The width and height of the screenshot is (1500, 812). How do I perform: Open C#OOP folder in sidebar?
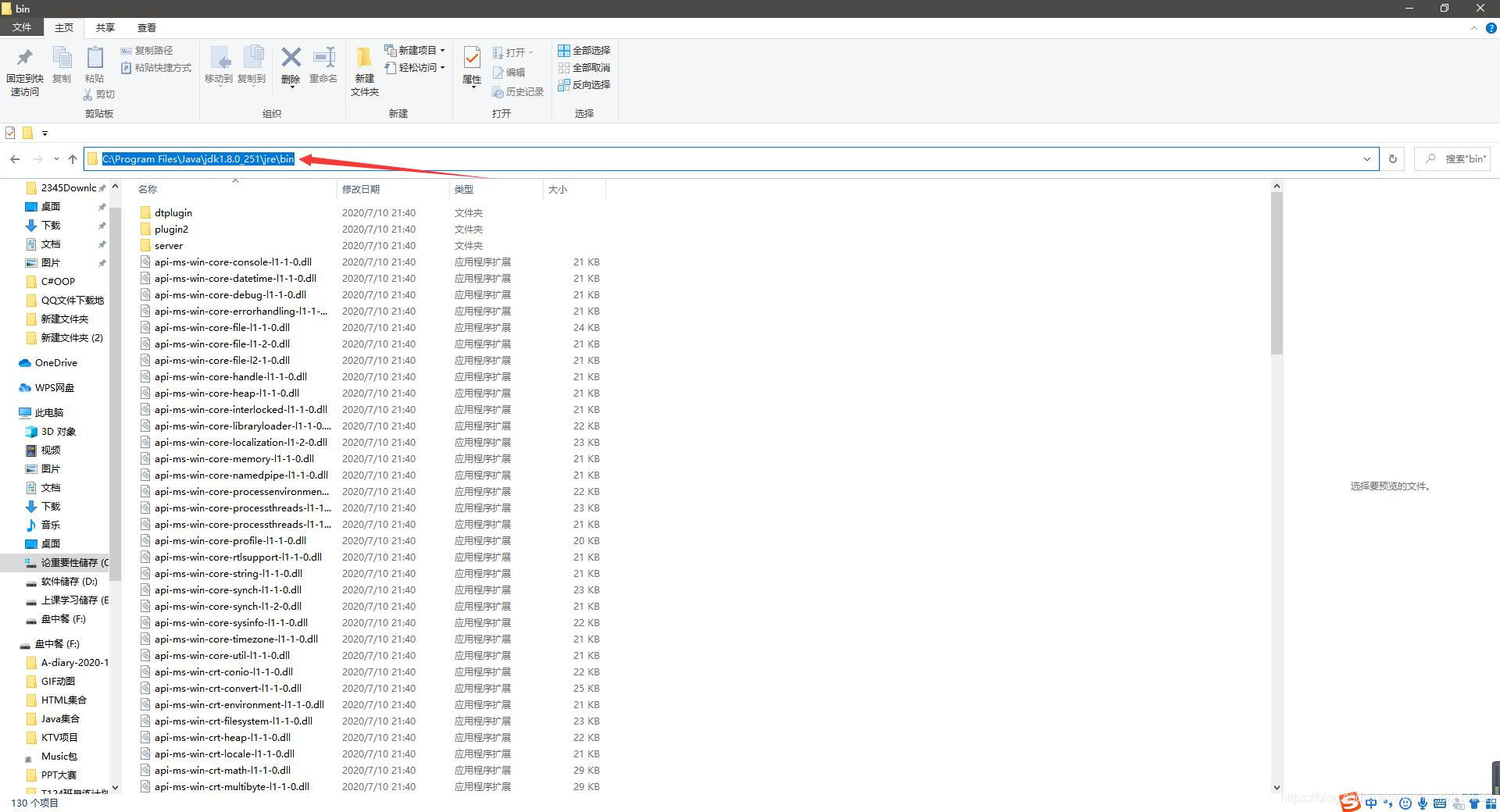58,281
